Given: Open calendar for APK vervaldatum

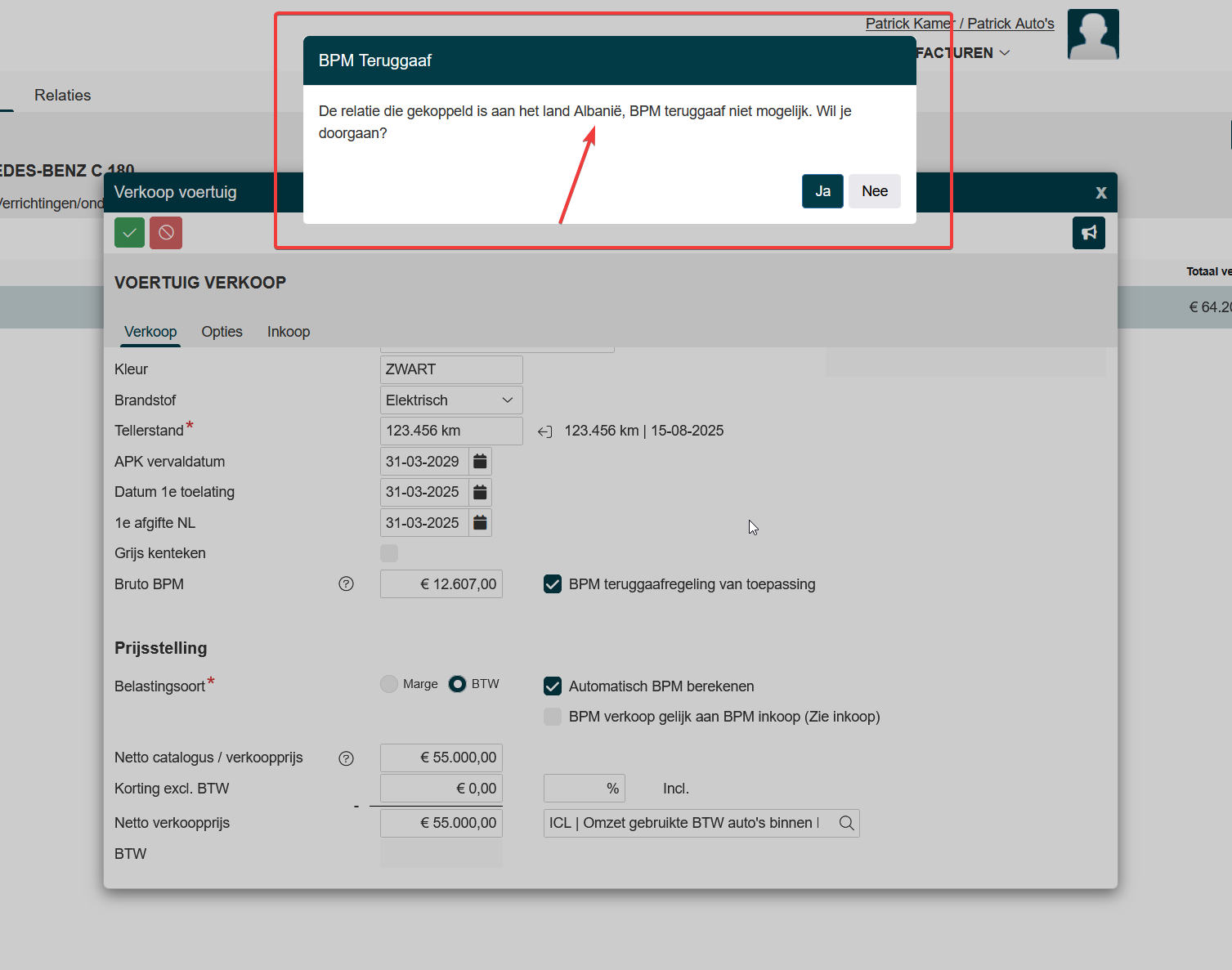Looking at the screenshot, I should click(481, 462).
